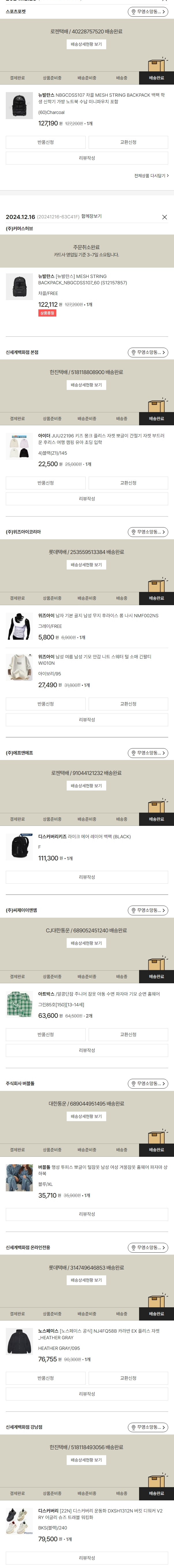Select 배송중 step under CJ대한통운 shipment

pos(121,977)
